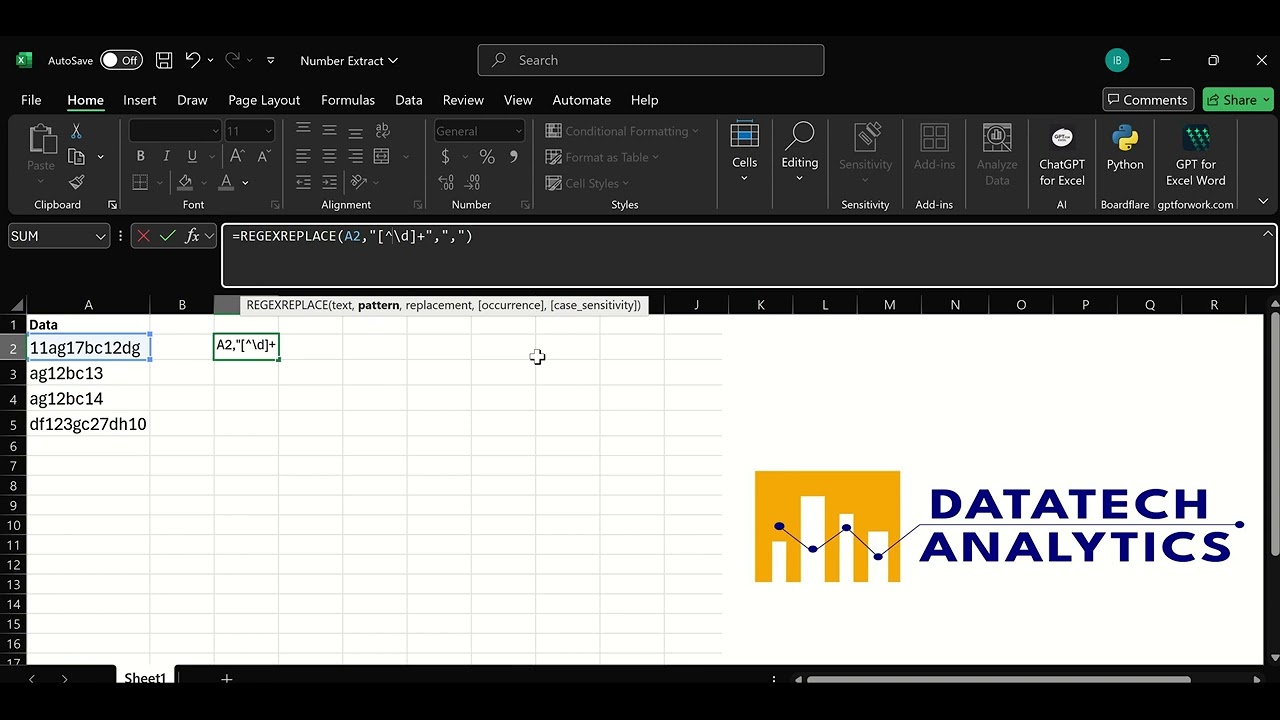Screen dimensions: 1280x720
Task: Select the Format Painter brush
Action: click(x=76, y=182)
